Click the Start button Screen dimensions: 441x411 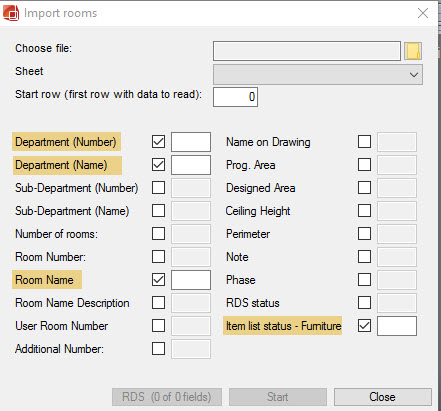tap(278, 397)
